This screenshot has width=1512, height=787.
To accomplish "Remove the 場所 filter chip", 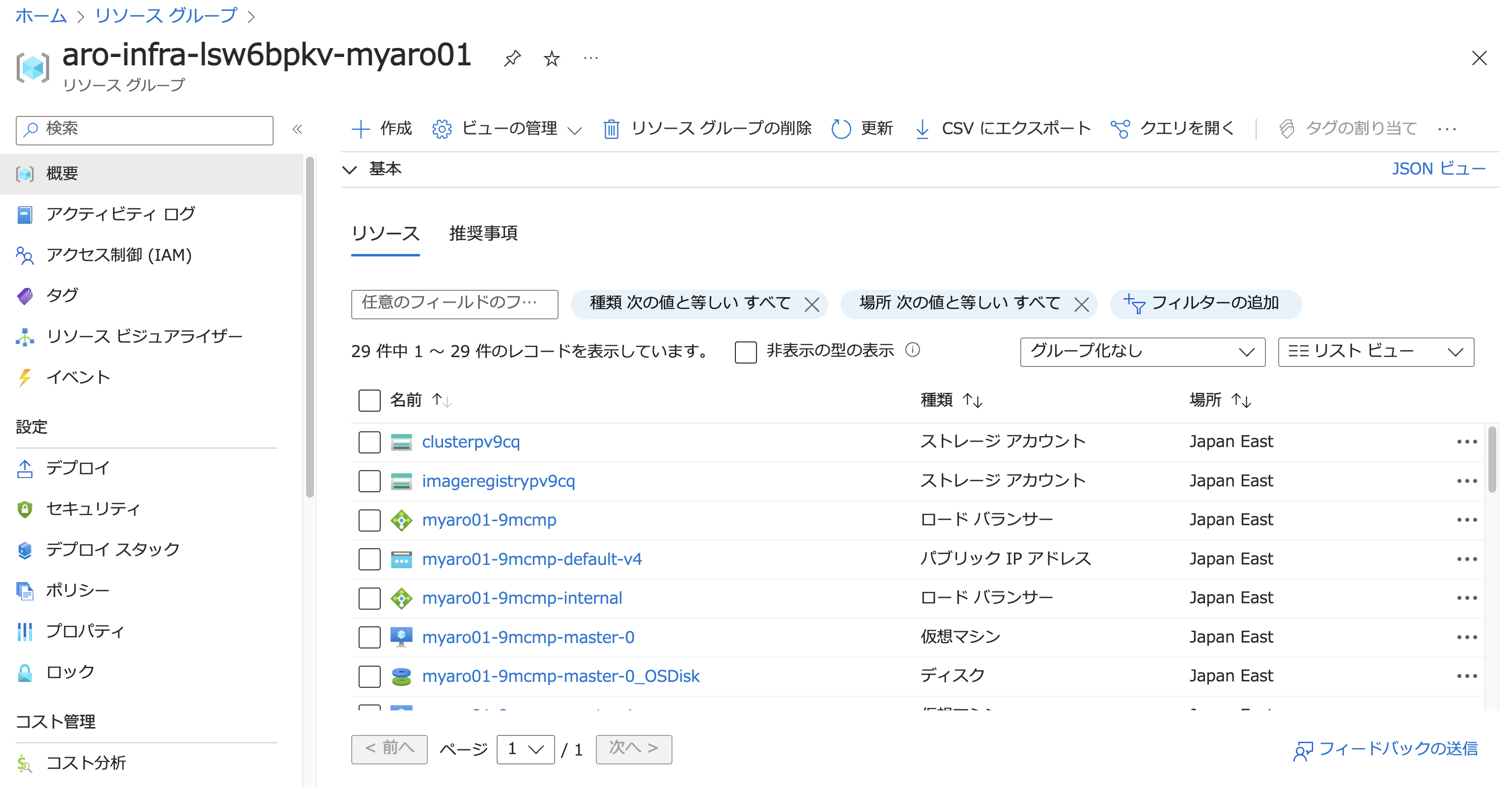I will click(x=1081, y=304).
